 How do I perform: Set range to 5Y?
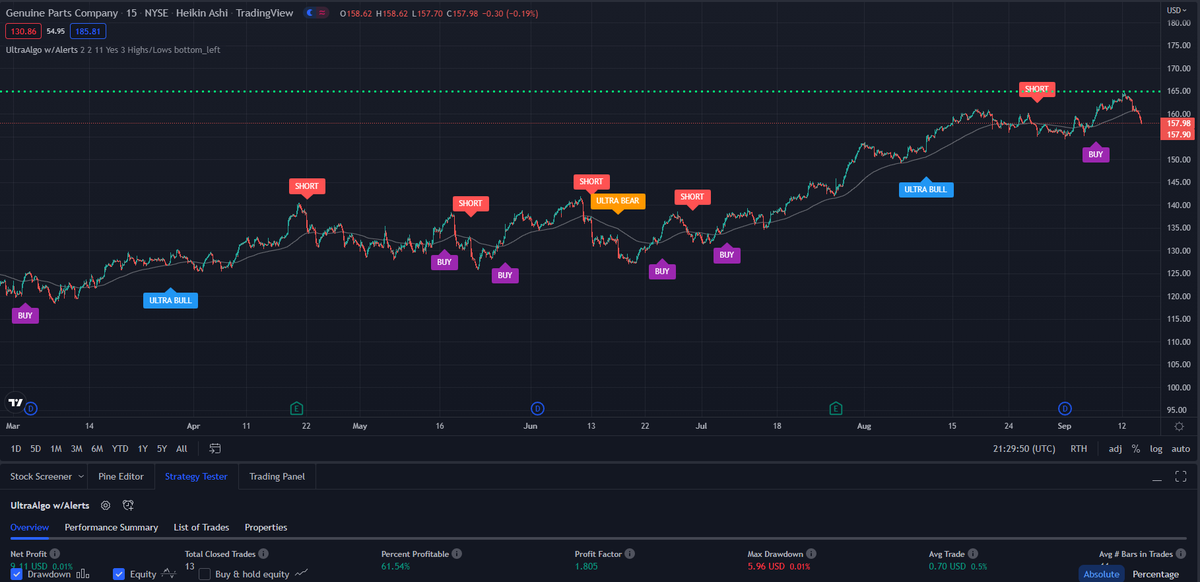point(162,449)
